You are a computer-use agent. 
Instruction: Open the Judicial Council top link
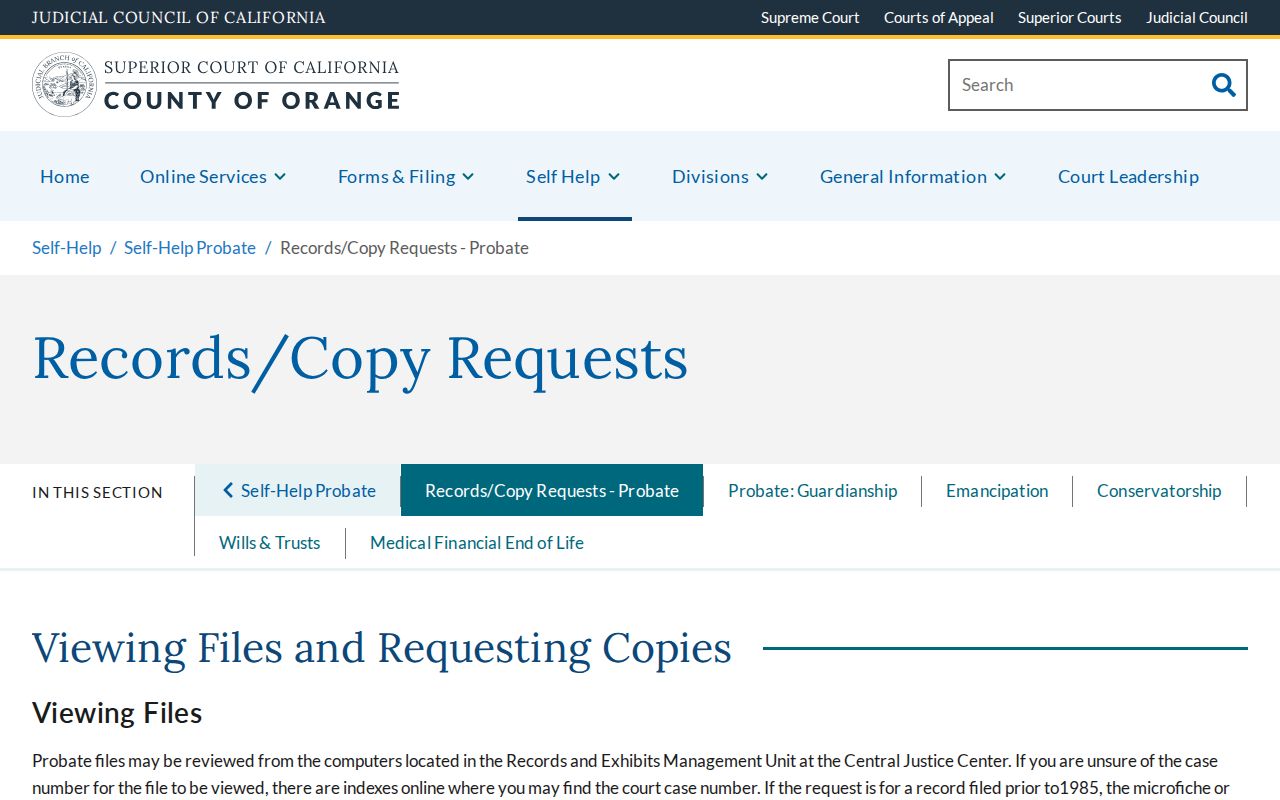tap(1197, 17)
